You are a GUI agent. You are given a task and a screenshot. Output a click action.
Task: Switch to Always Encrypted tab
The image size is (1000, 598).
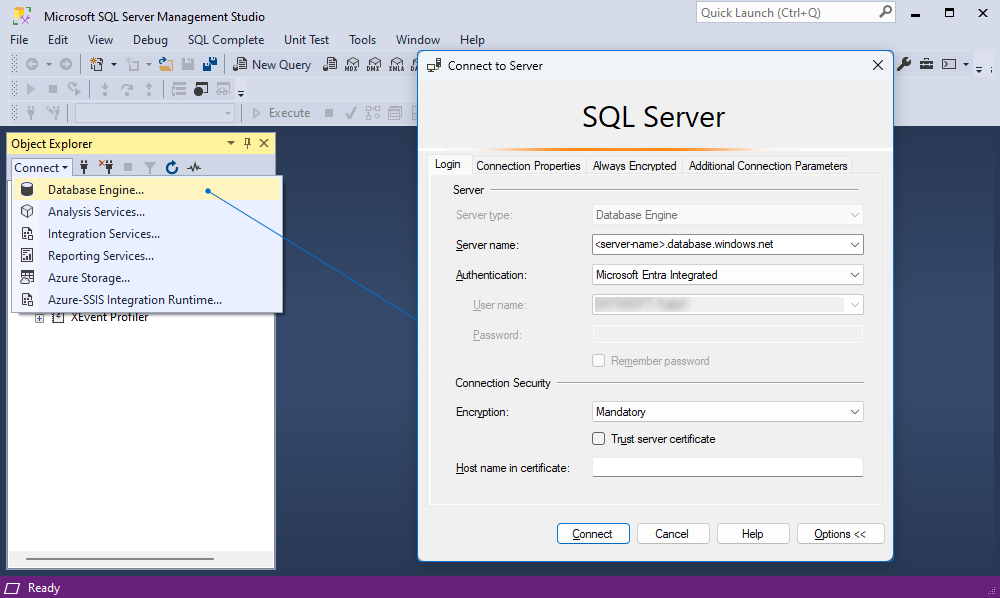pyautogui.click(x=634, y=166)
